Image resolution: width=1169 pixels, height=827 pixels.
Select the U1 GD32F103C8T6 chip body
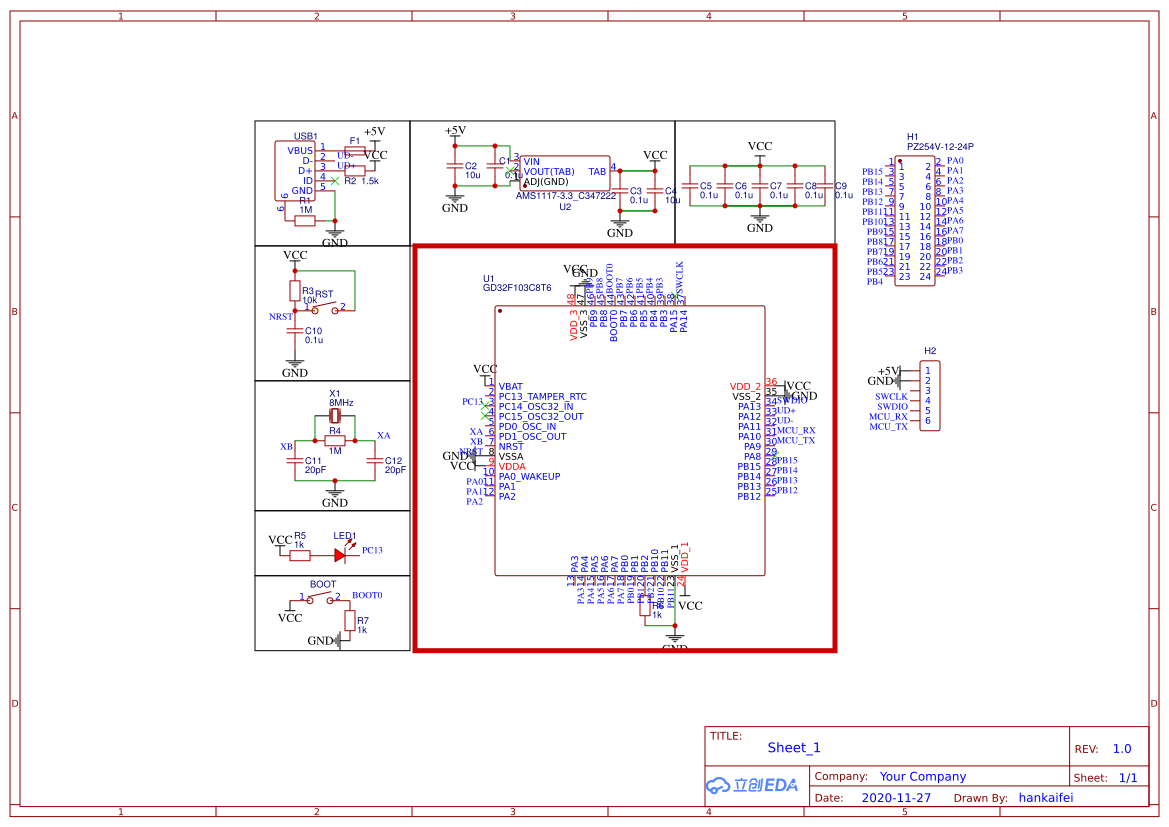630,441
